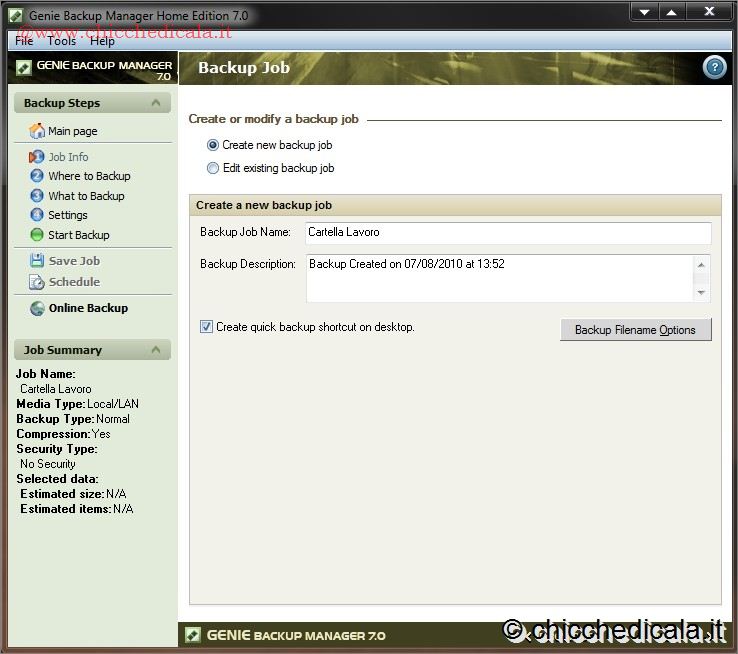This screenshot has width=738, height=654.
Task: Click the Backup Description scrollbar down arrow
Action: pos(702,293)
